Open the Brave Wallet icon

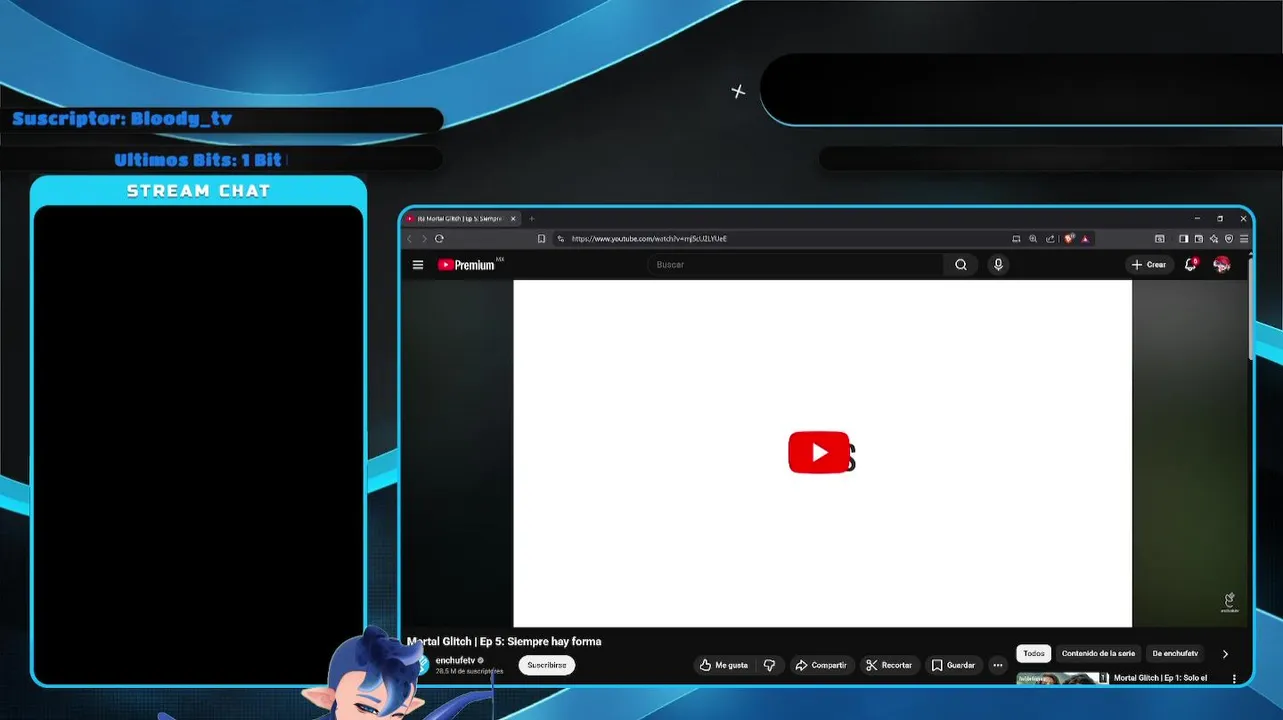1199,239
